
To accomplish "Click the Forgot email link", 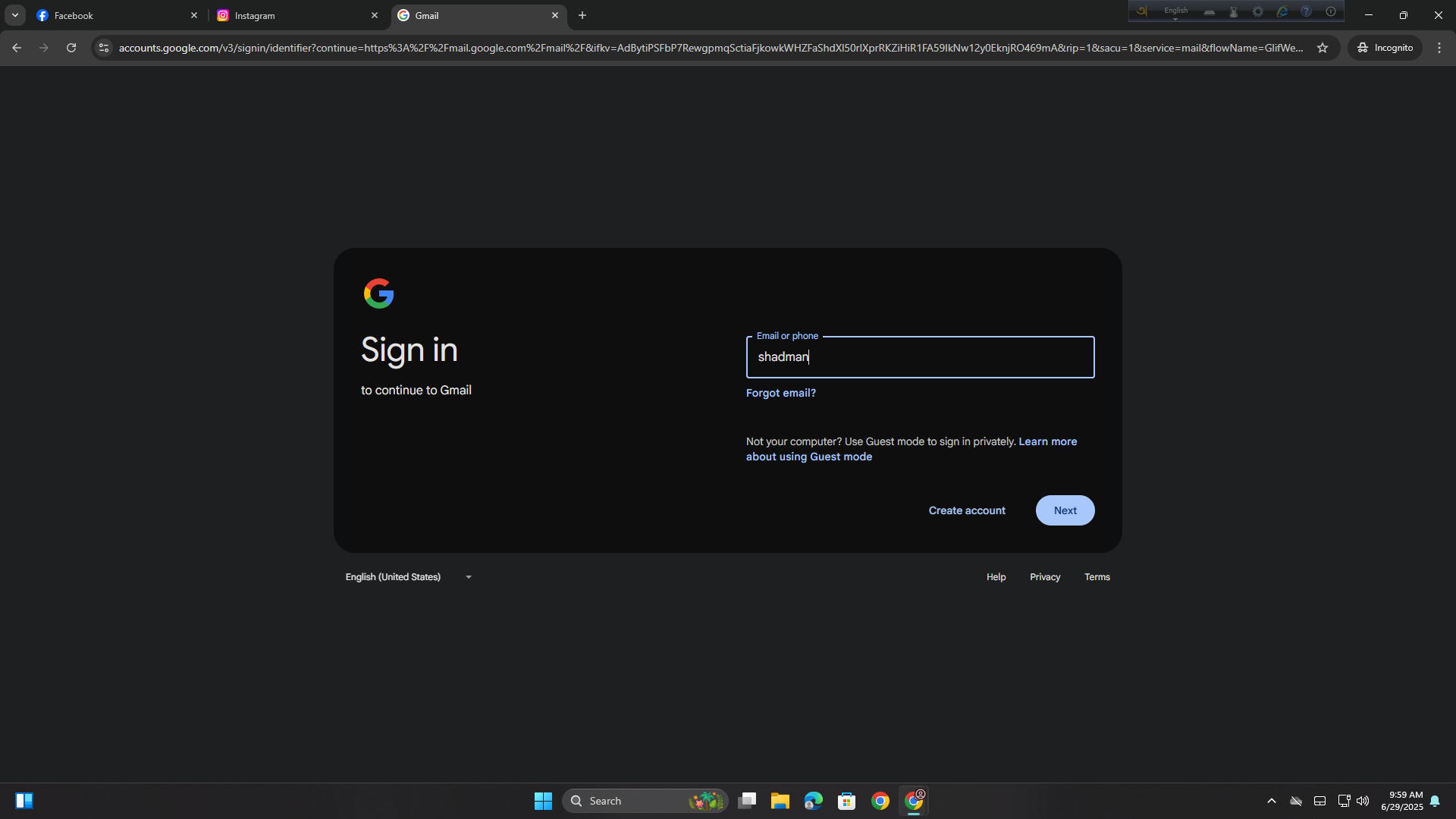I will click(x=781, y=393).
